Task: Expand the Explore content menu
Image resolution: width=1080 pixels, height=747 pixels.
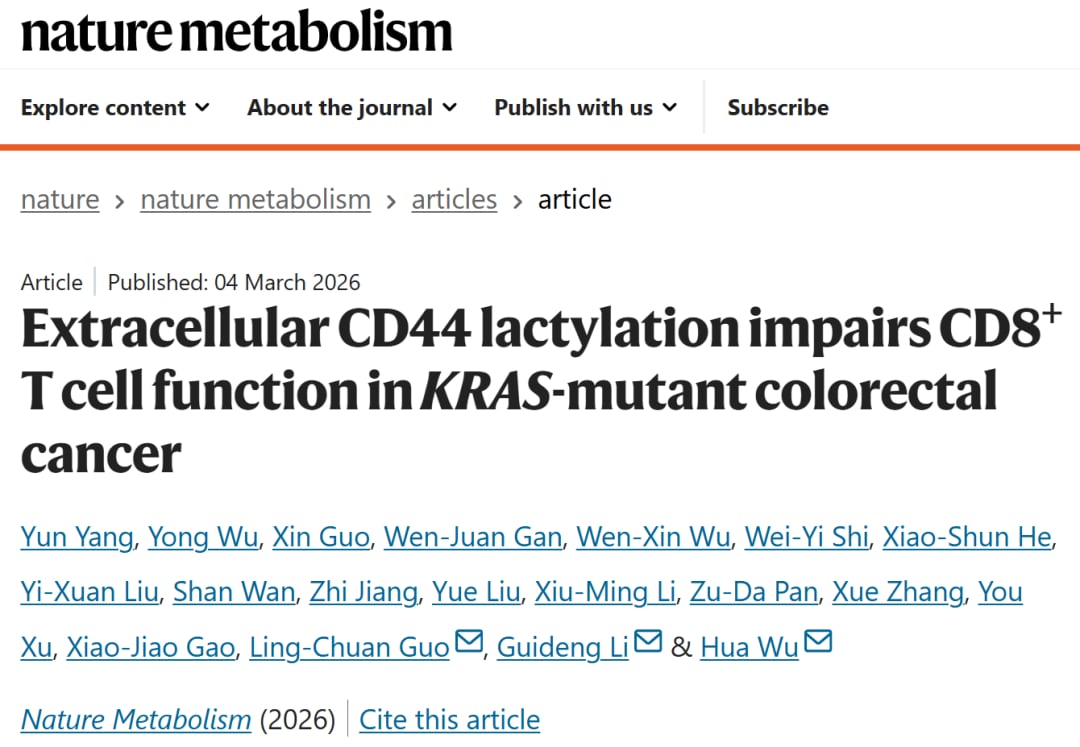Action: pos(115,108)
